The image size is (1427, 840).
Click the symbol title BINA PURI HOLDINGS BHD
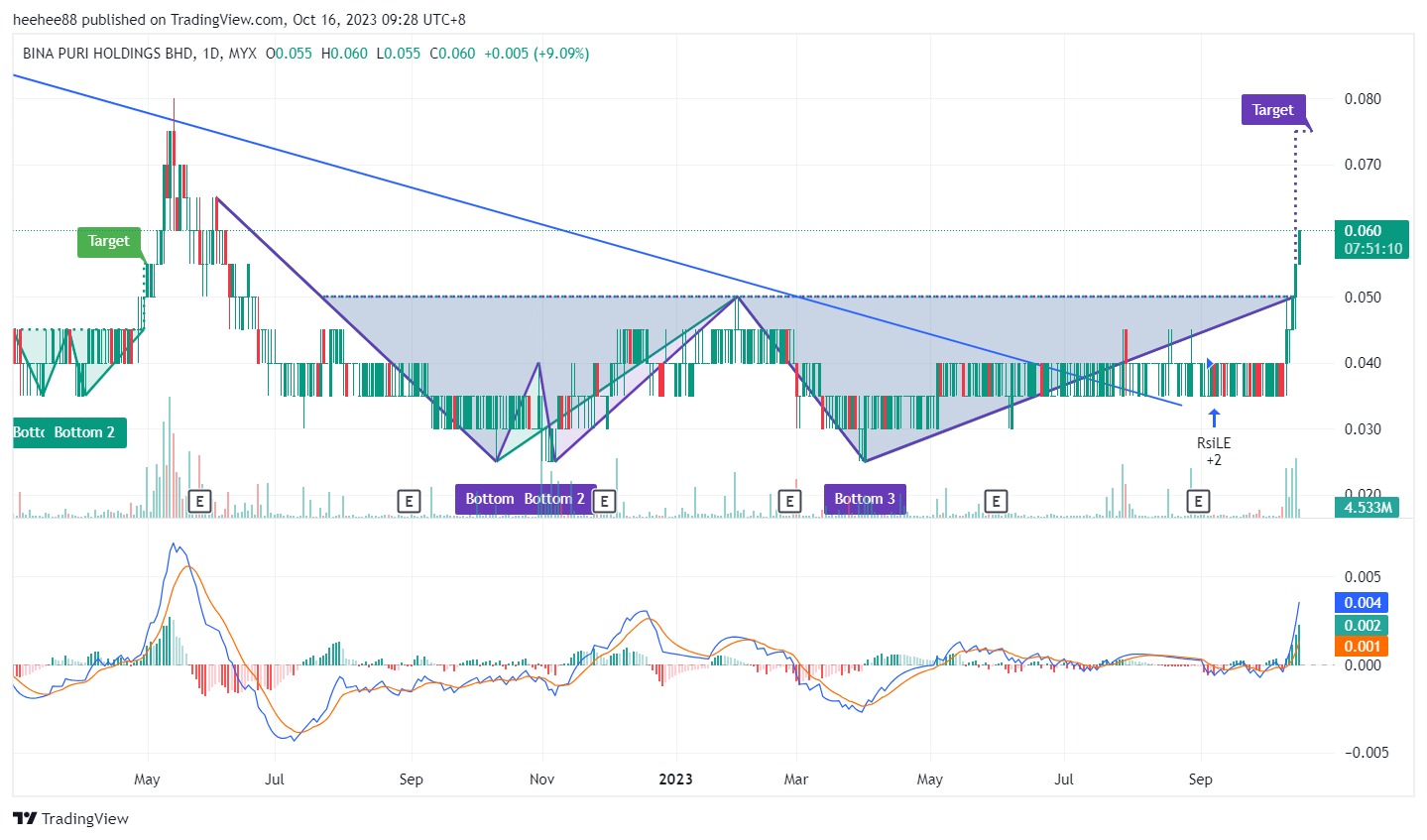[109, 54]
